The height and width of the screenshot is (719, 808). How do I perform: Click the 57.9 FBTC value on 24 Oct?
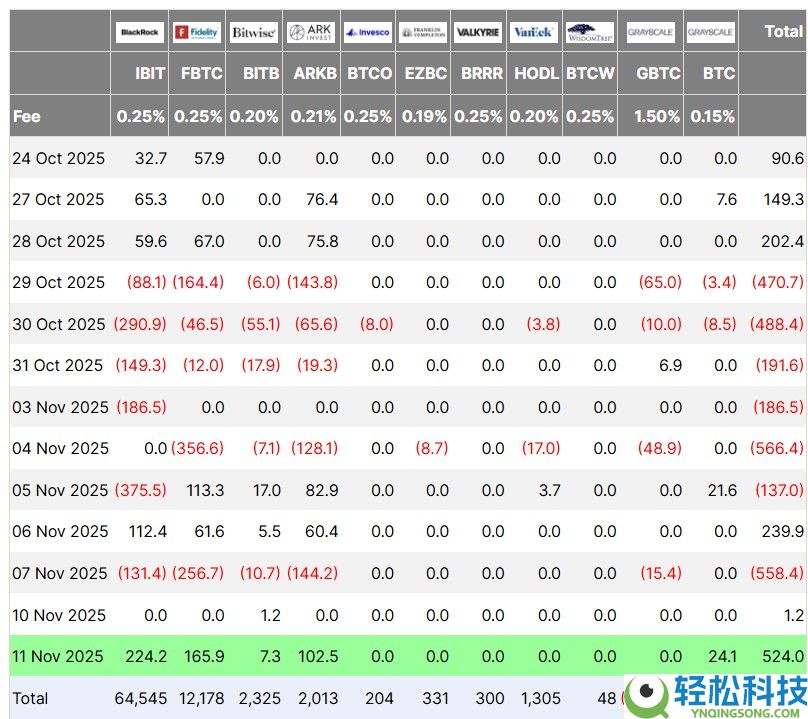click(209, 158)
